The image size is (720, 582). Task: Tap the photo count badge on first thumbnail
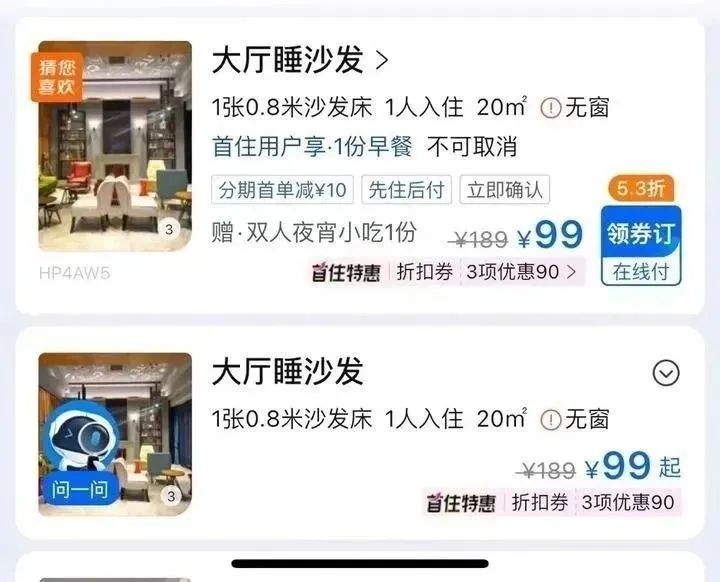coord(169,229)
